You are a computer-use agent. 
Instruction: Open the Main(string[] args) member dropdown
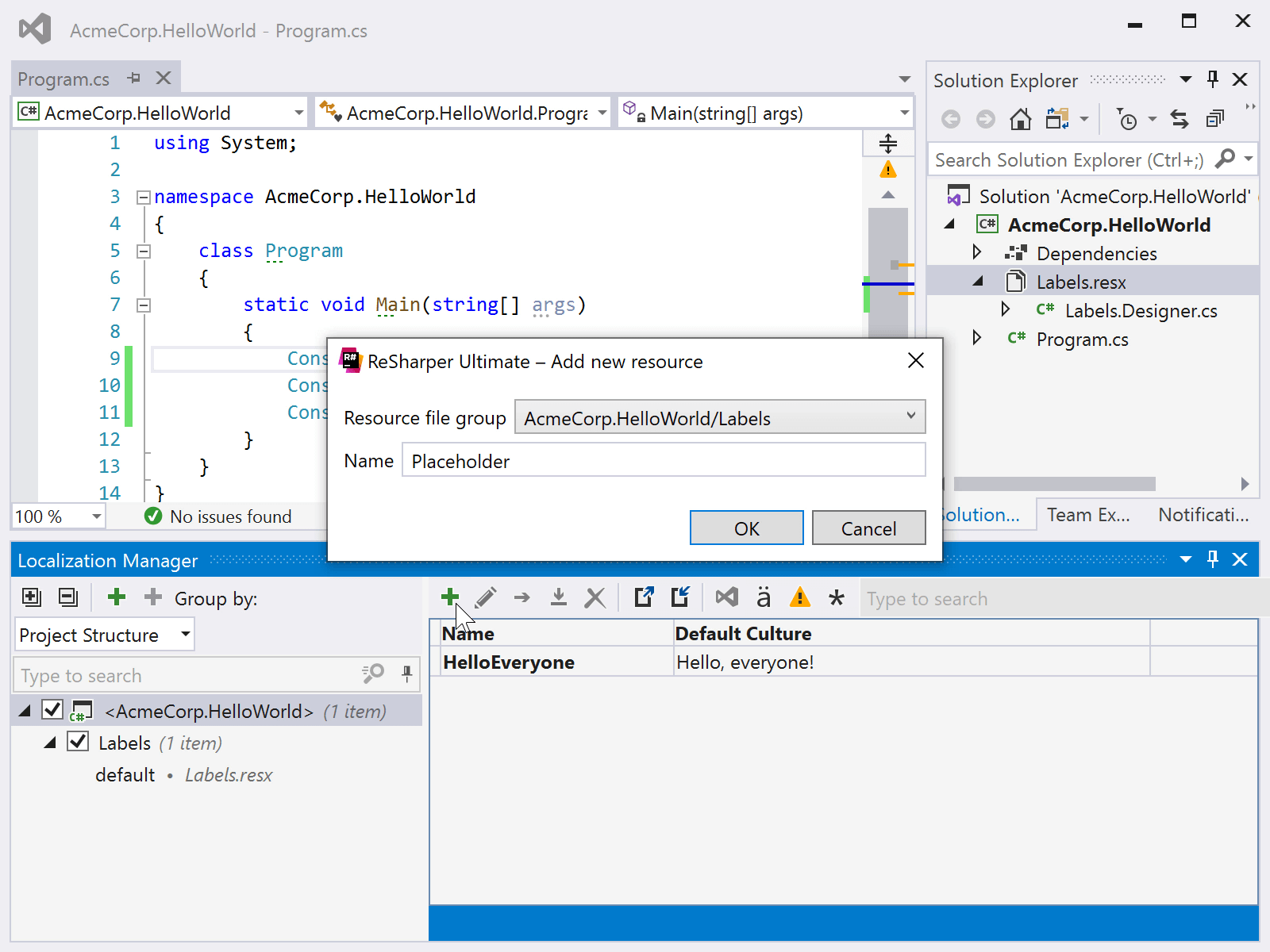(765, 113)
